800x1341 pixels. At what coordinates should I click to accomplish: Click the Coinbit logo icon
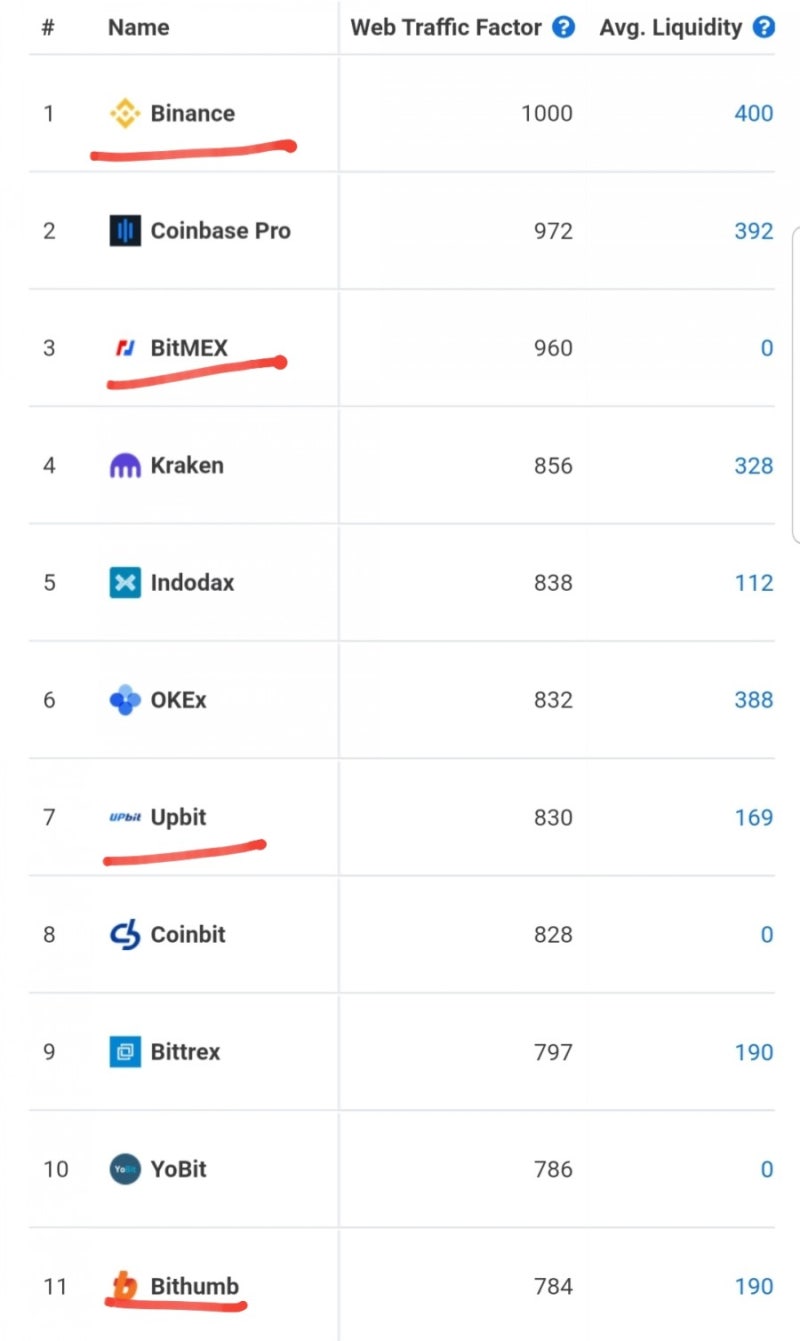click(124, 935)
